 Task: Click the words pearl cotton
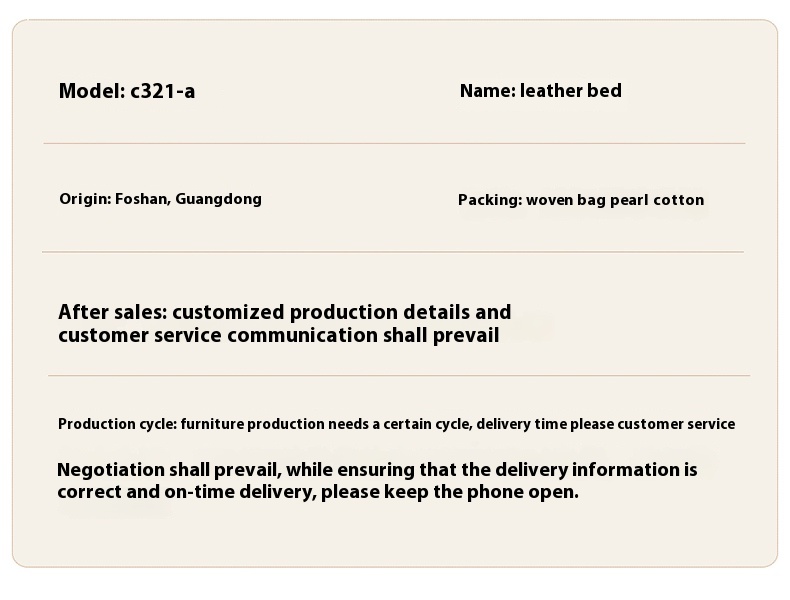coord(657,200)
